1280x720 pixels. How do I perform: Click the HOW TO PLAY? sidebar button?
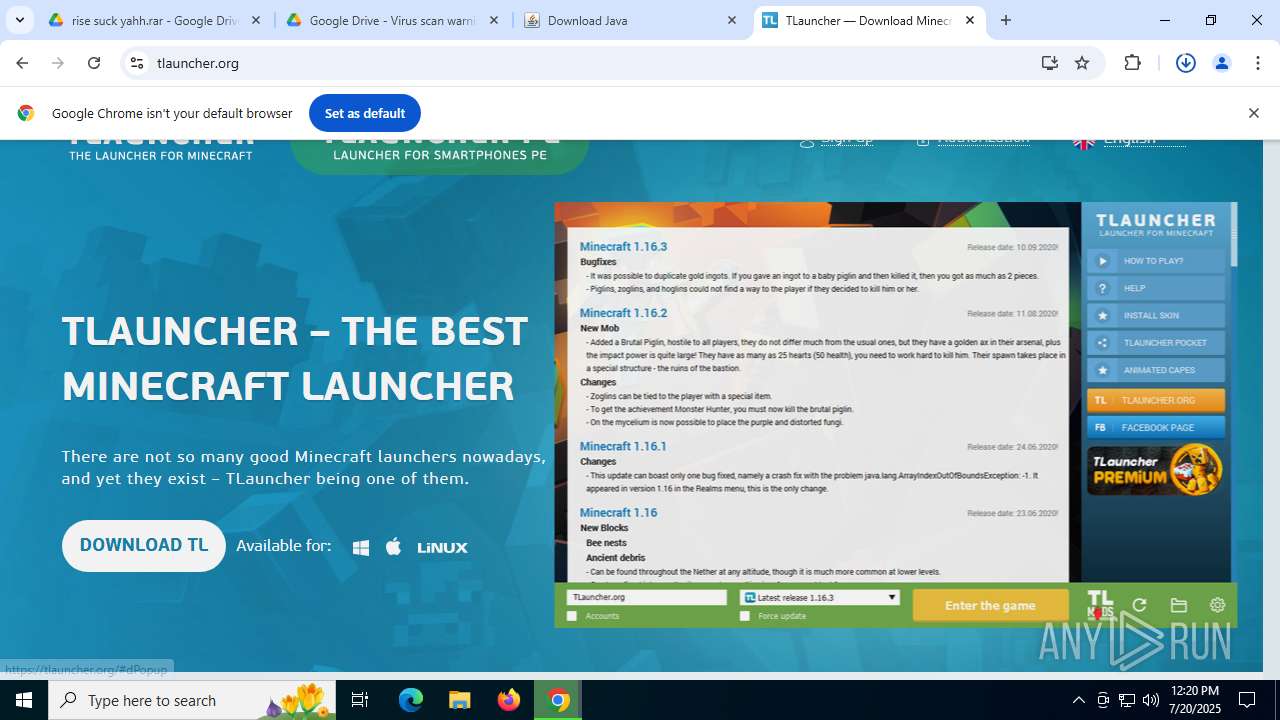click(x=1156, y=261)
